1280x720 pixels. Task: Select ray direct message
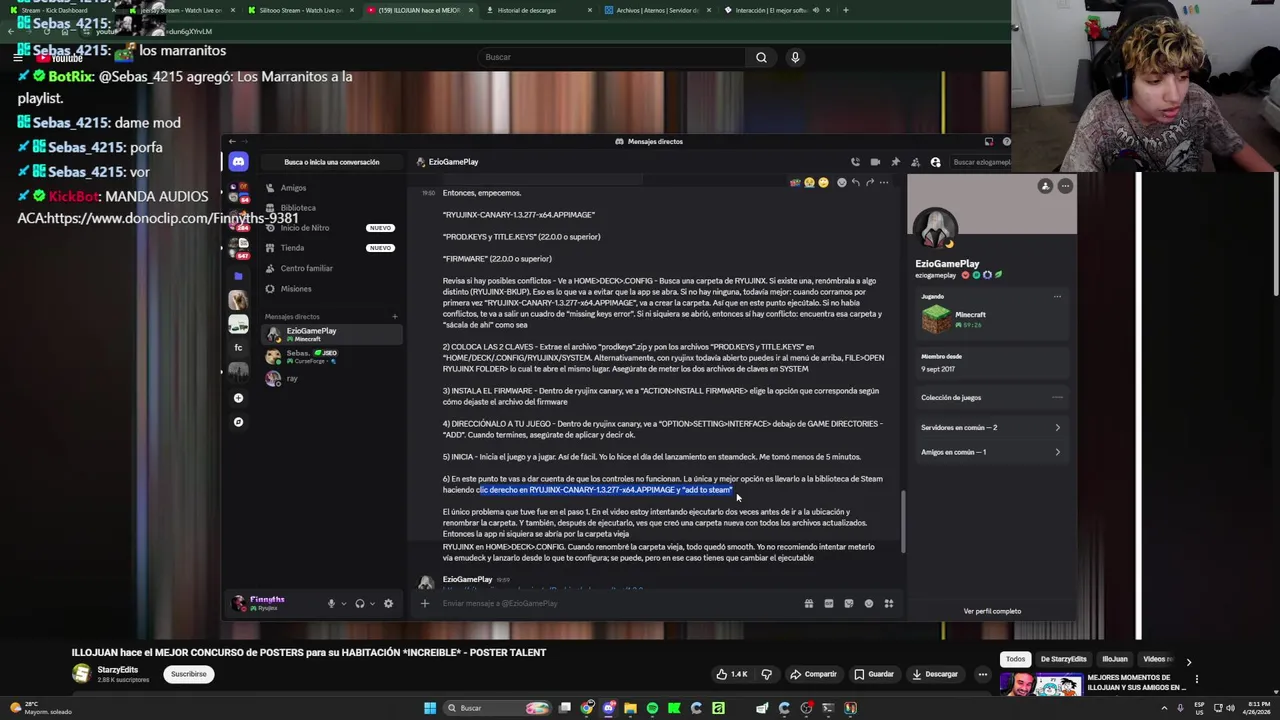[333, 378]
